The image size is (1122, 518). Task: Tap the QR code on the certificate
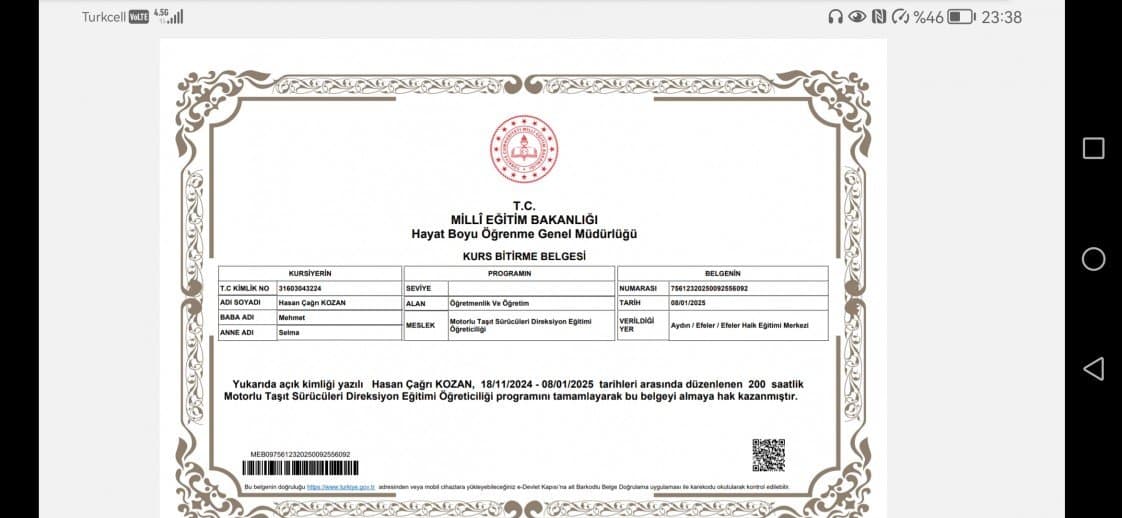point(769,455)
